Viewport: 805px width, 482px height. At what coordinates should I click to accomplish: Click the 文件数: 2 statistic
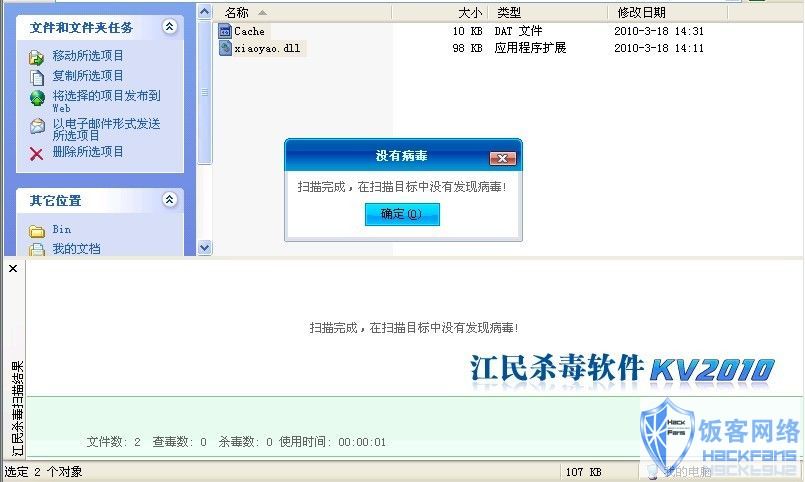pos(113,442)
